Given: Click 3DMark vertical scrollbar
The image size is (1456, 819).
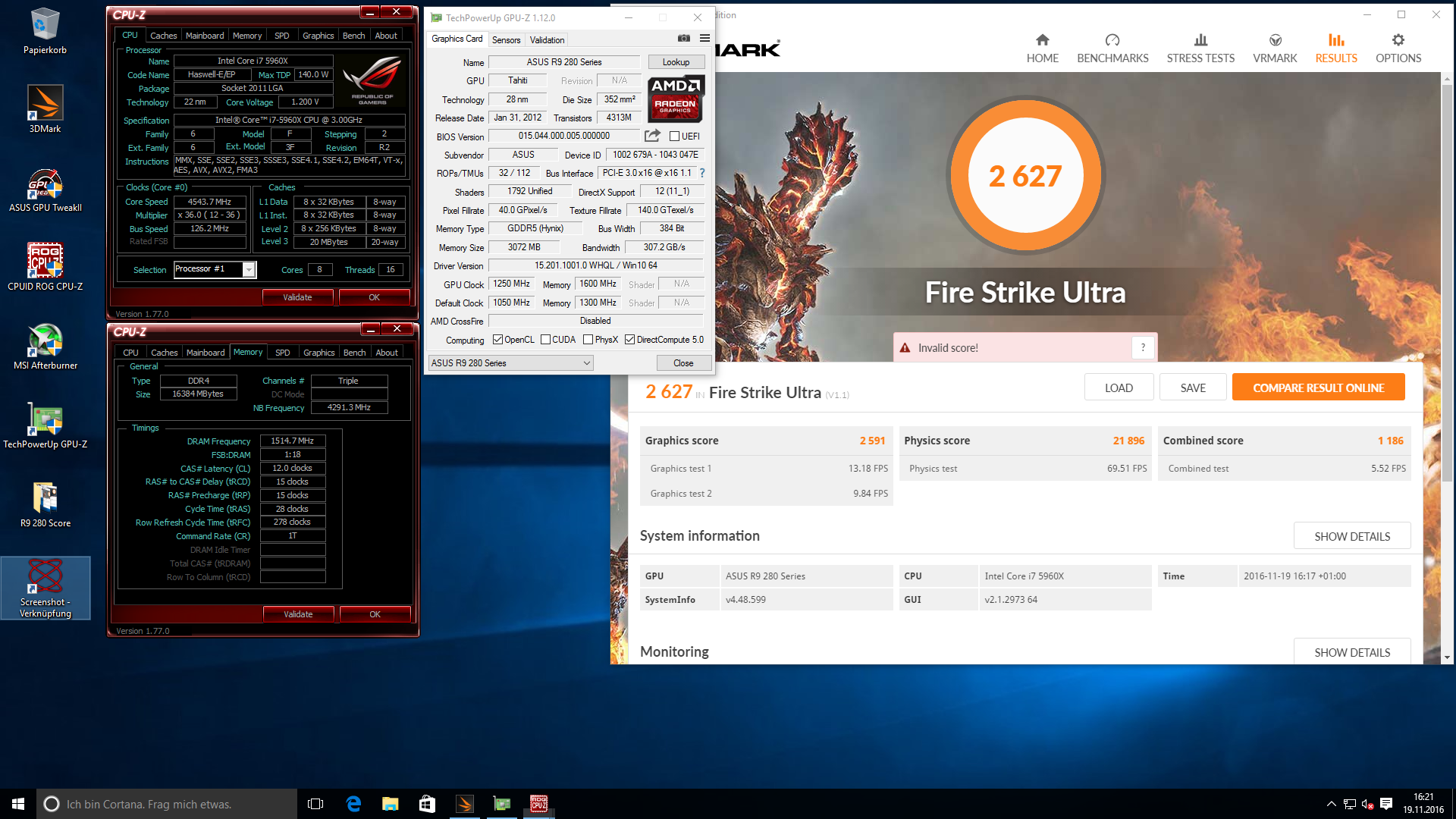Looking at the screenshot, I should pyautogui.click(x=1447, y=282).
